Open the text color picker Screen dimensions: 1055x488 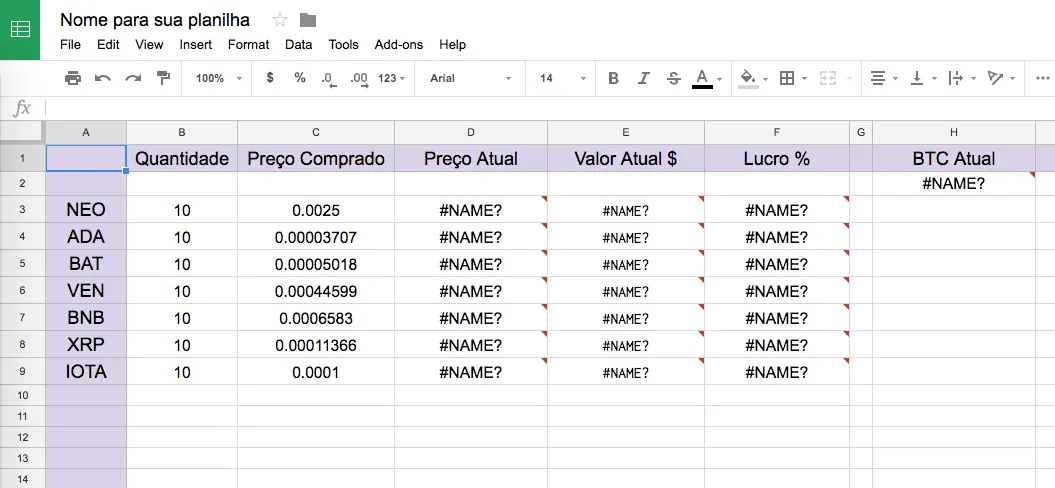[702, 78]
